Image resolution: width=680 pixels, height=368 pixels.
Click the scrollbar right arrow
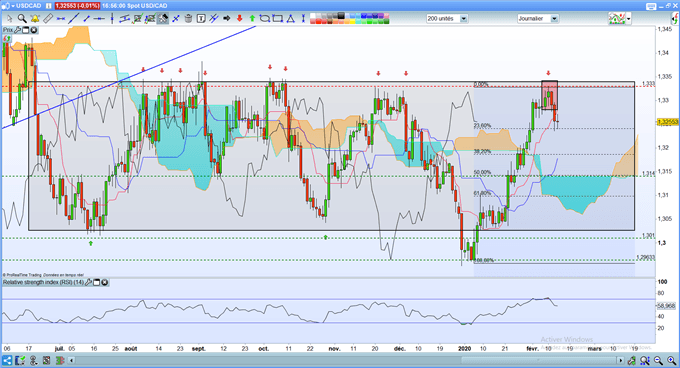tap(621, 360)
